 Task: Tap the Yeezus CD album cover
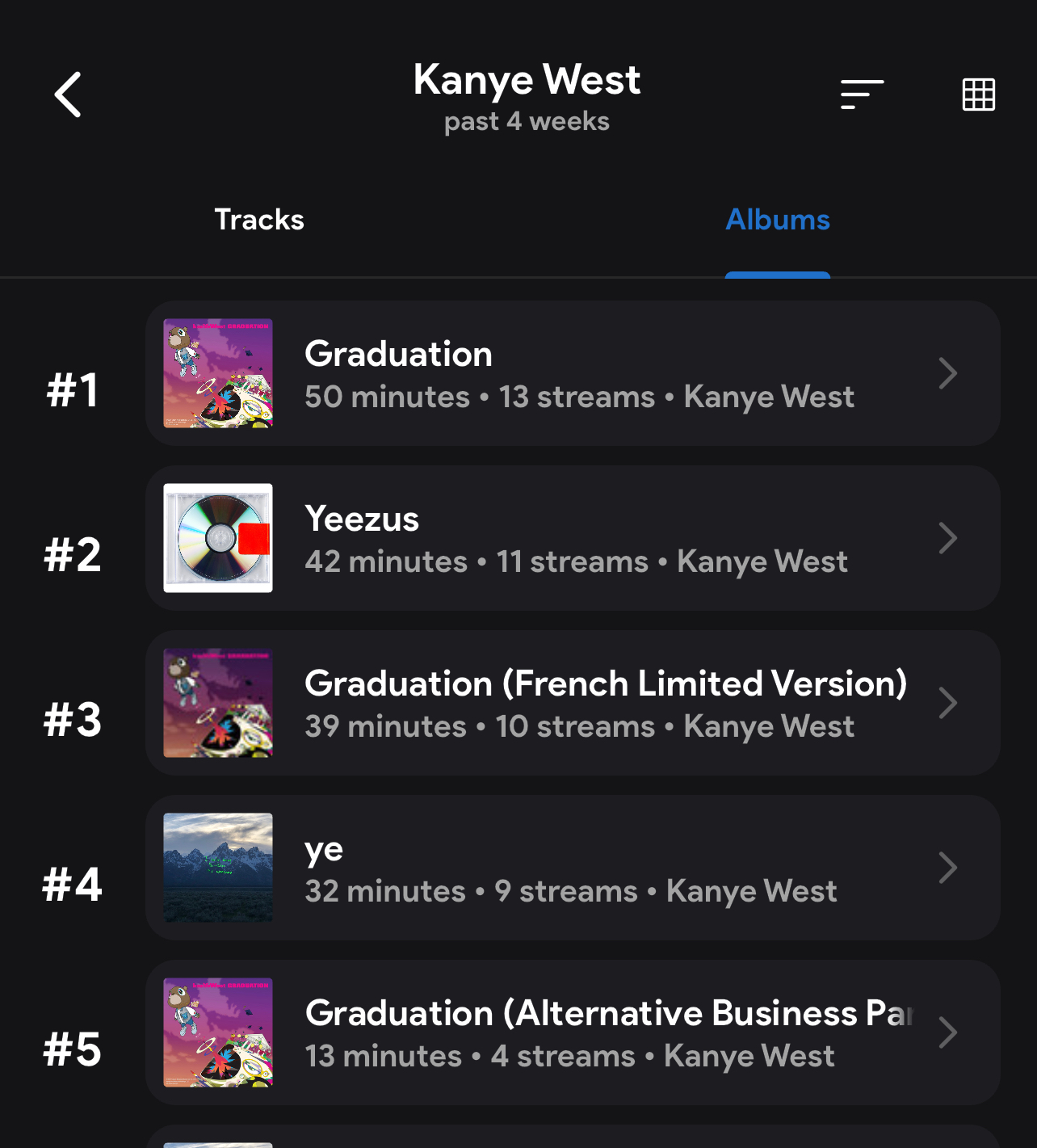218,538
